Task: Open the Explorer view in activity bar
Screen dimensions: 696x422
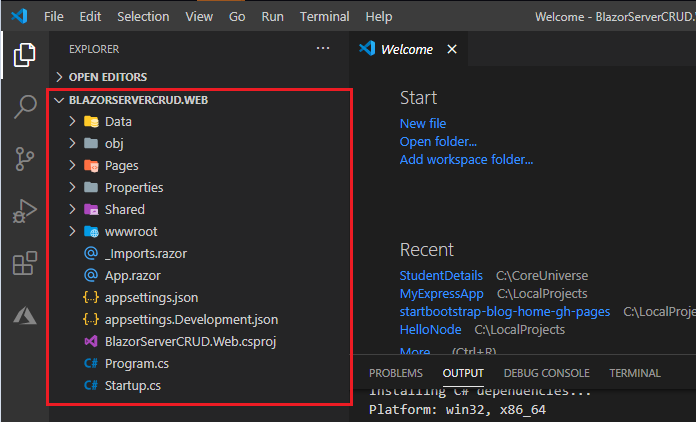Action: tap(24, 56)
